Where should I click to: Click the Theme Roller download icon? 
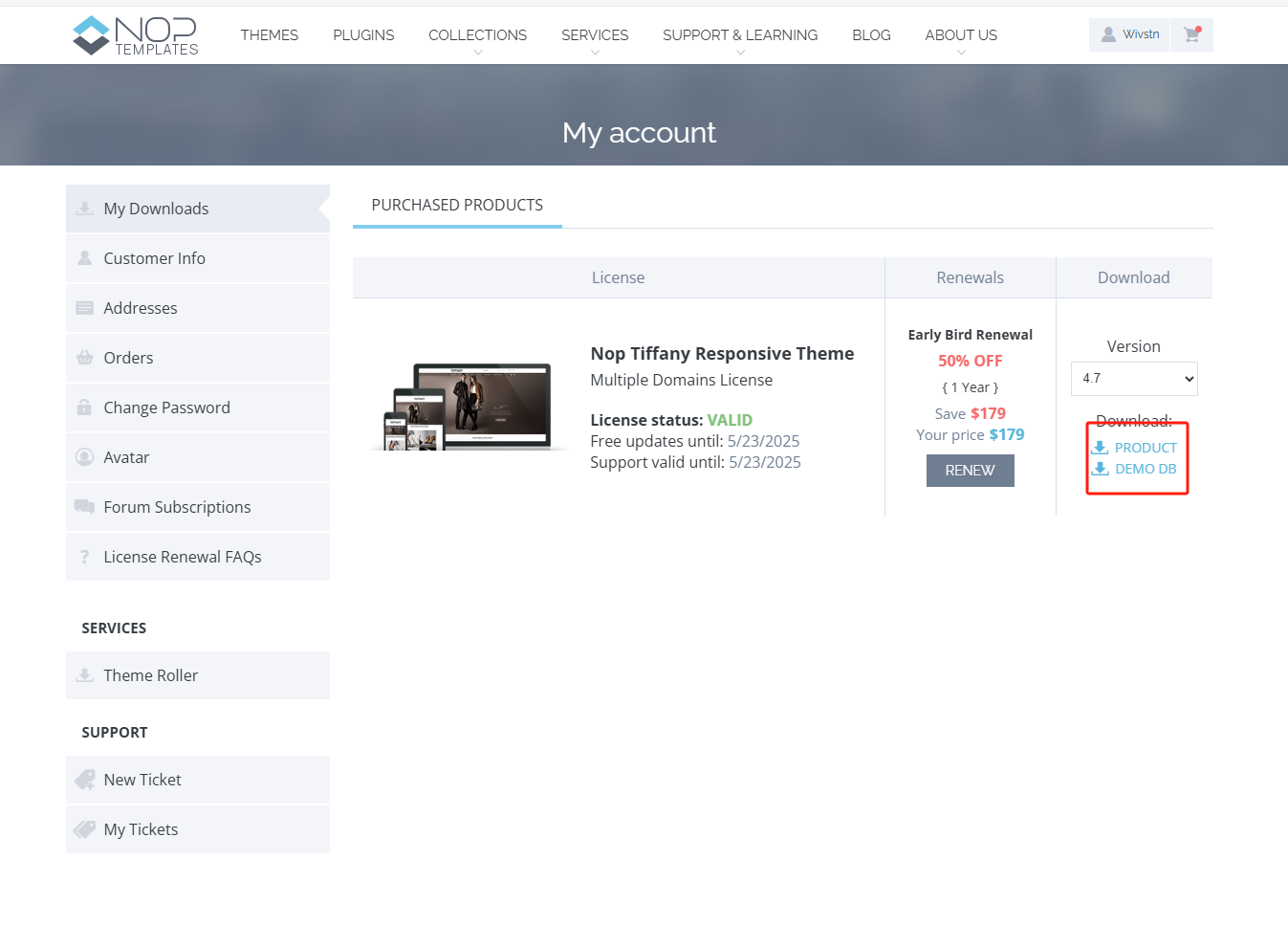coord(85,675)
